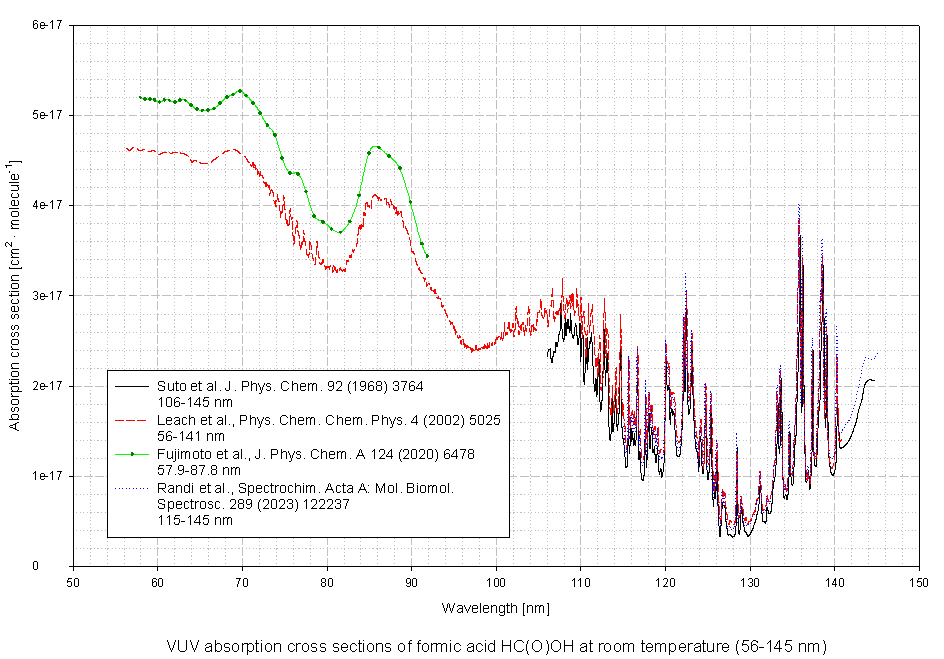Select the Leach et al. legend entry text

pos(328,420)
